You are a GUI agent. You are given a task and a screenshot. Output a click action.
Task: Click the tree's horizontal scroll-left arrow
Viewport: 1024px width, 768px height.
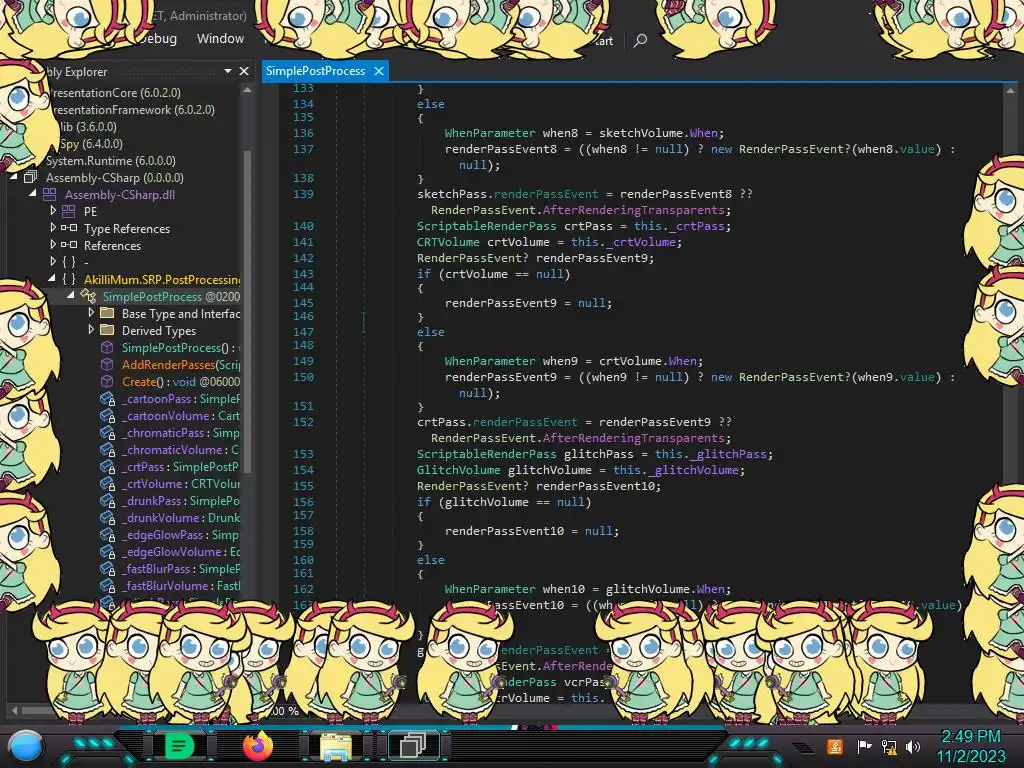click(14, 710)
